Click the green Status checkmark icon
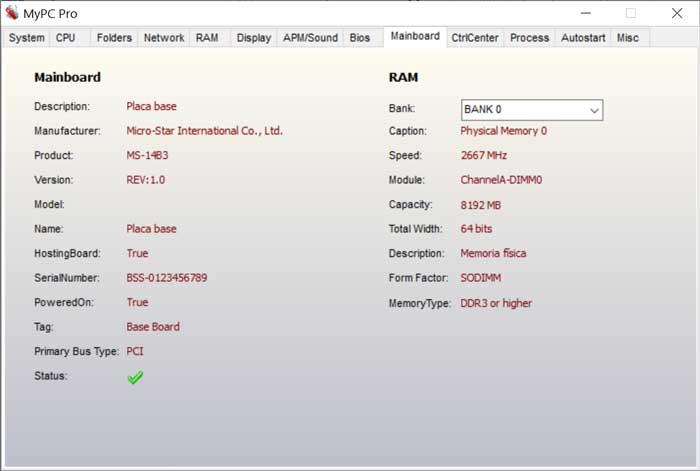The image size is (700, 471). click(x=135, y=377)
